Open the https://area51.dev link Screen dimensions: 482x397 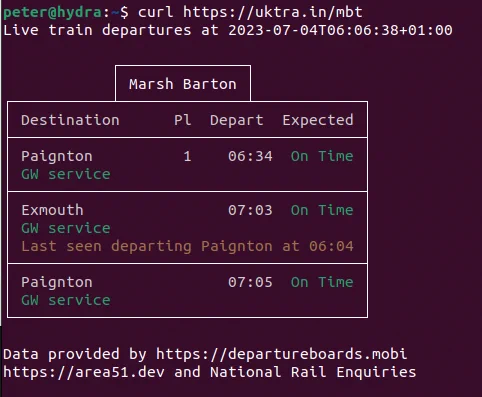(x=84, y=372)
